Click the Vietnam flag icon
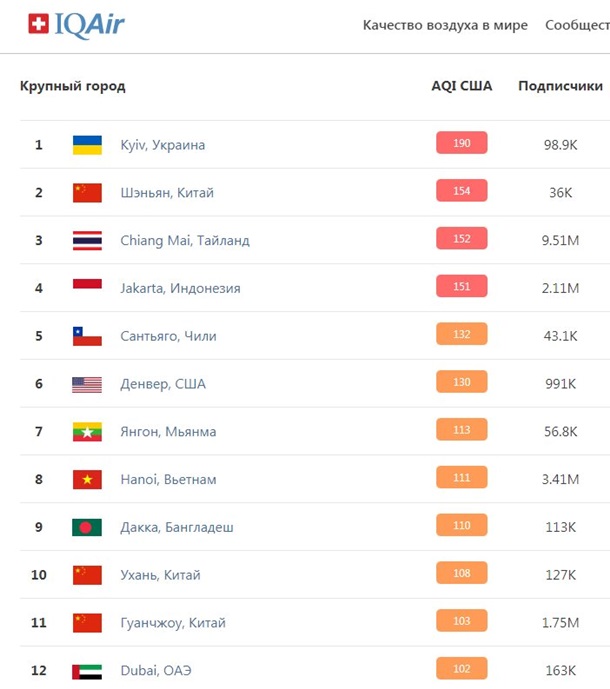The image size is (610, 689). tap(87, 480)
